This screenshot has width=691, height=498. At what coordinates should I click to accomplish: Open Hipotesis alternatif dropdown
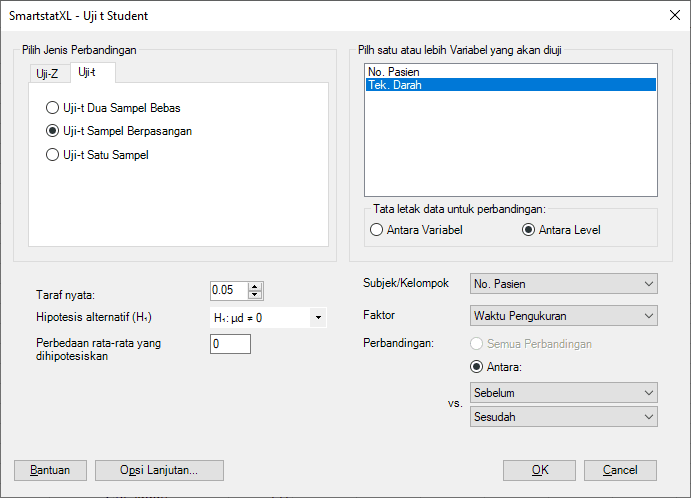(x=318, y=318)
